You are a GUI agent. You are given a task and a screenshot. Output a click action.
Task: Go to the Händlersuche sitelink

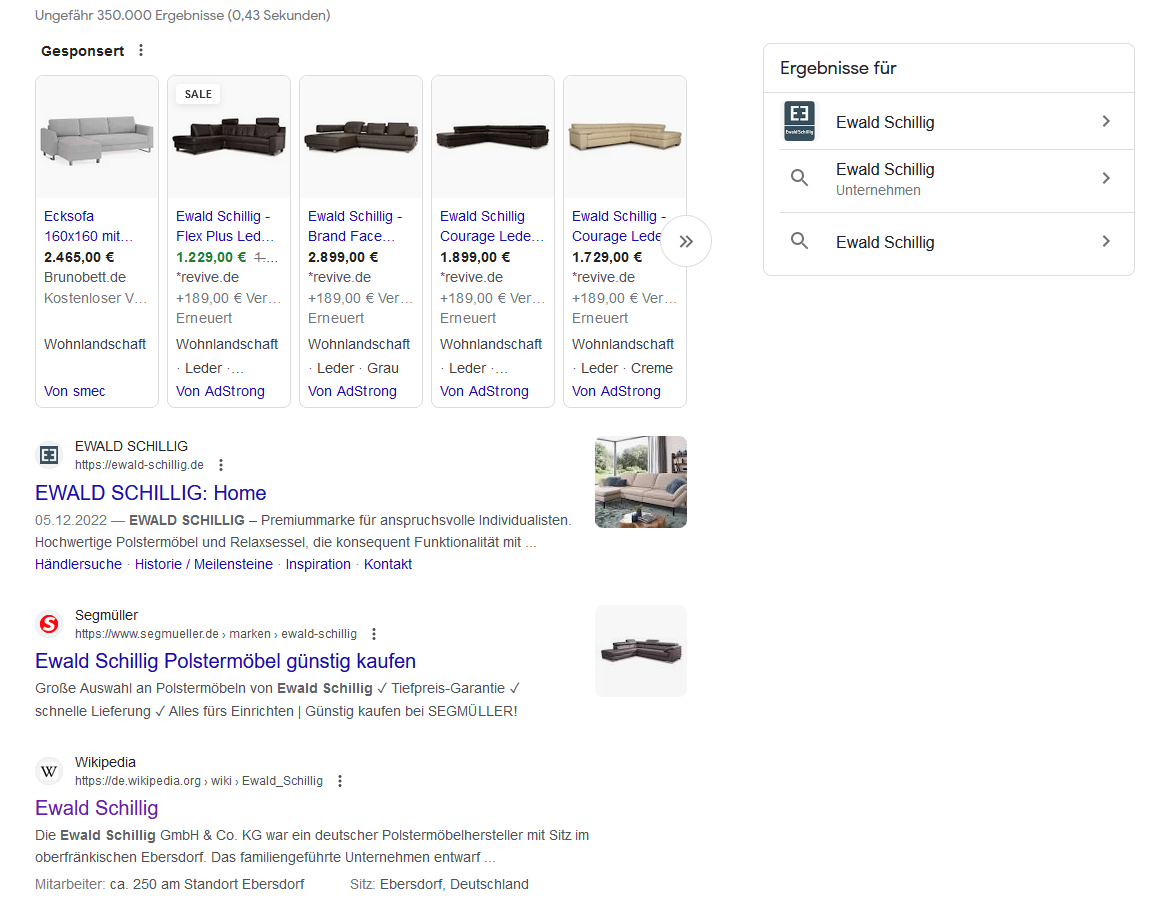pos(78,564)
